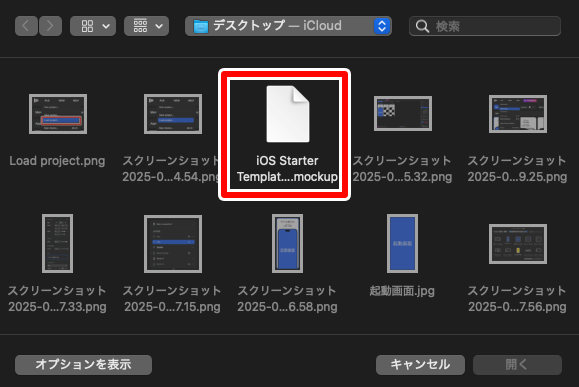The height and width of the screenshot is (387, 579).
Task: Click the forward navigation arrow
Action: (x=50, y=26)
